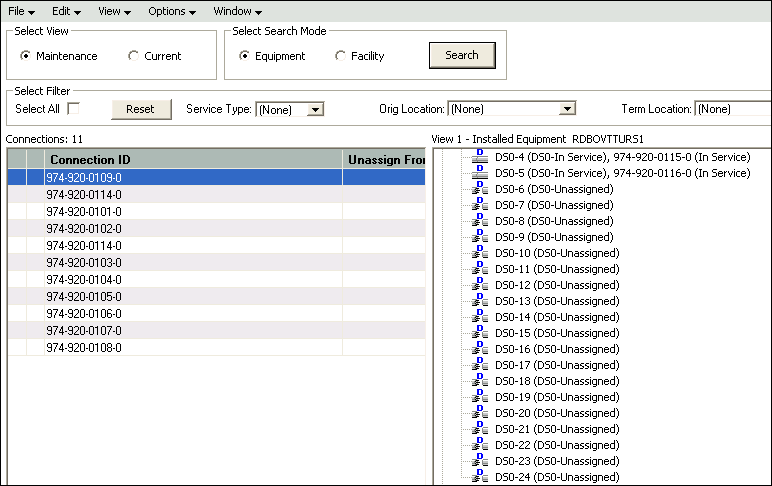This screenshot has width=772, height=486.
Task: Choose Facility search mode
Action: [x=340, y=56]
